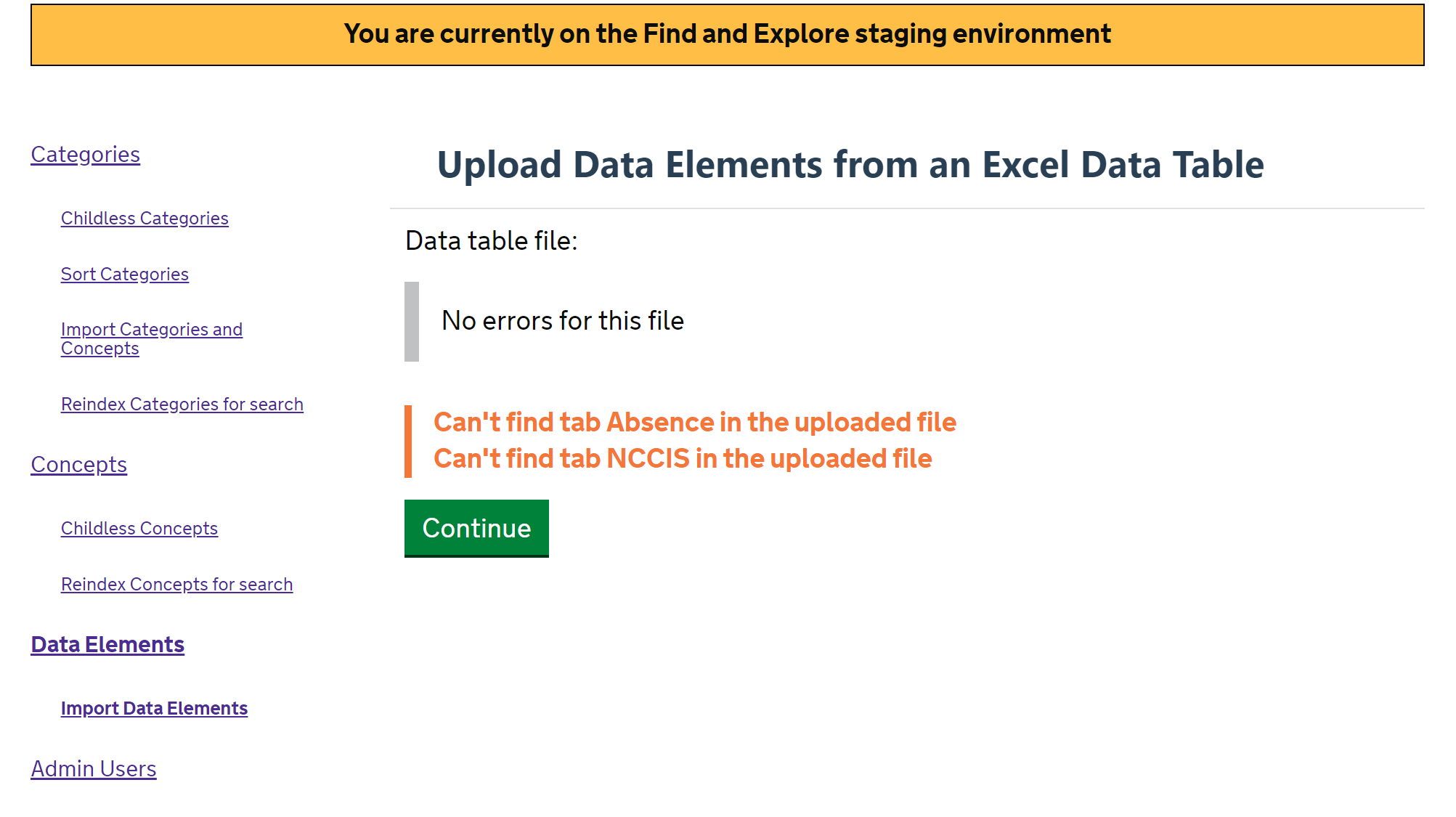Image resolution: width=1456 pixels, height=817 pixels.
Task: Open the Admin Users page
Action: click(93, 768)
